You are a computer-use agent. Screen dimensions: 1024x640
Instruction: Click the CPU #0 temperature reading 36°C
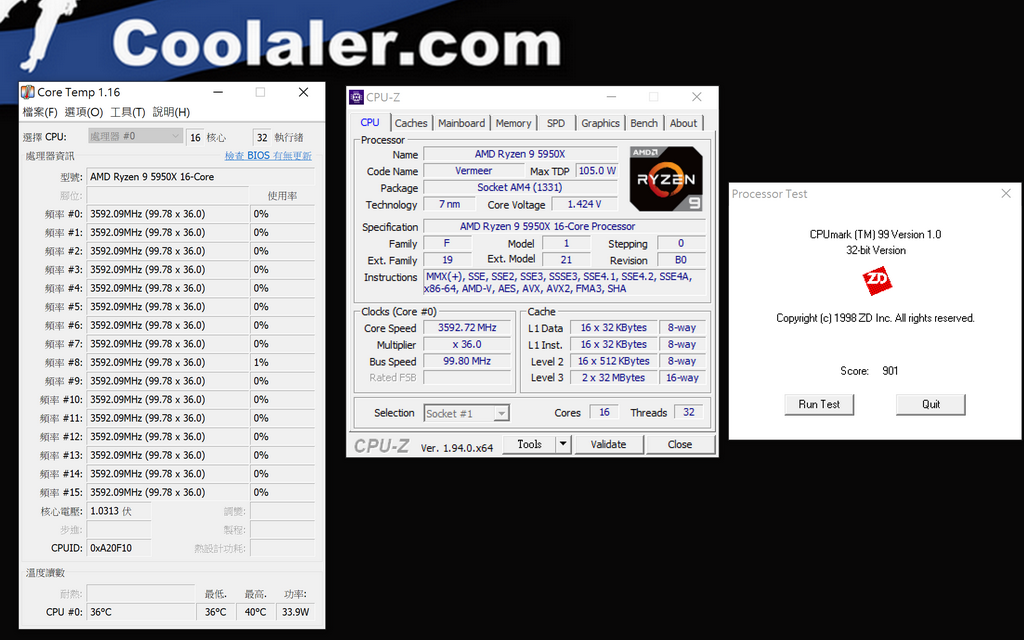pos(140,612)
